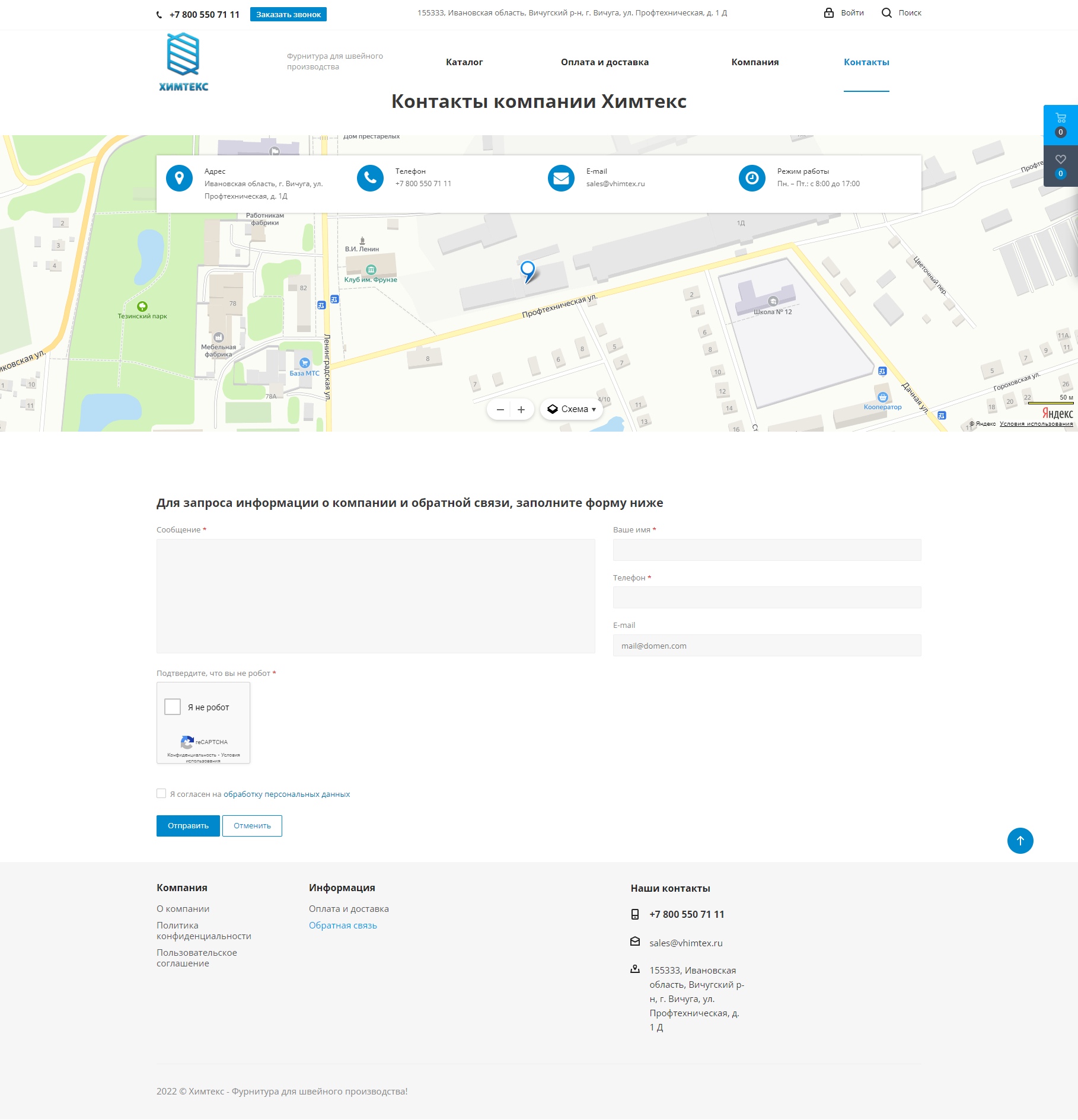This screenshot has width=1078, height=1120.
Task: Click the location pin icon beside Адрес
Action: (179, 178)
